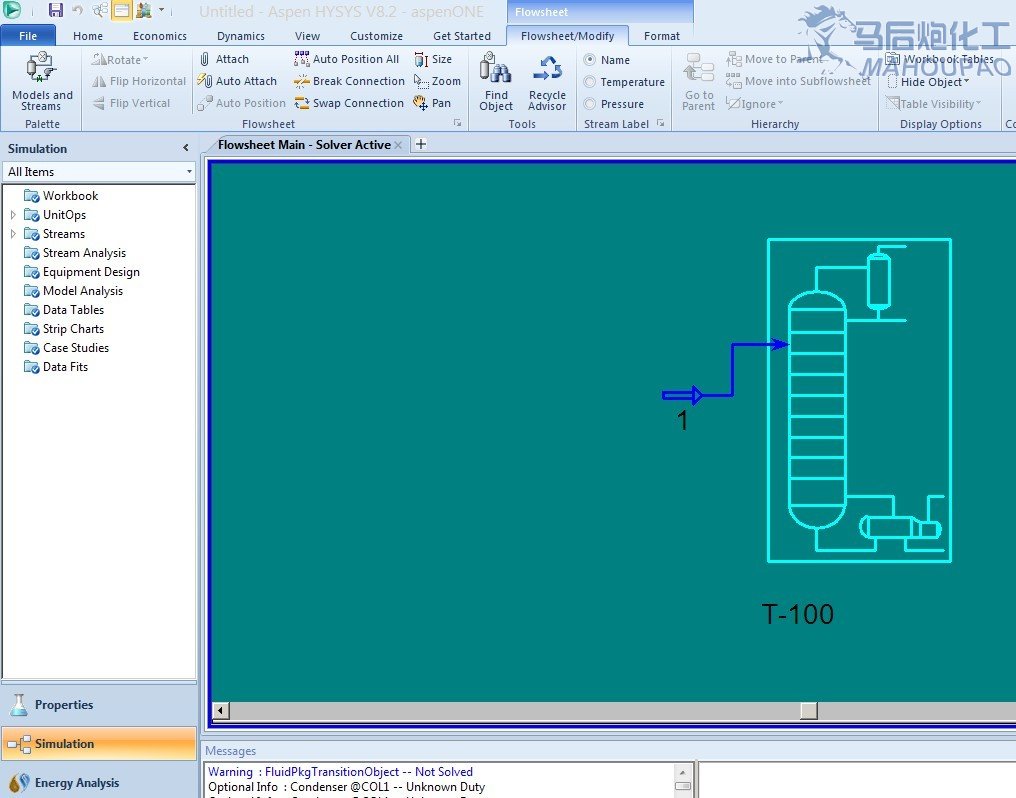This screenshot has height=798, width=1016.
Task: Open the All Items dropdown
Action: click(x=99, y=172)
